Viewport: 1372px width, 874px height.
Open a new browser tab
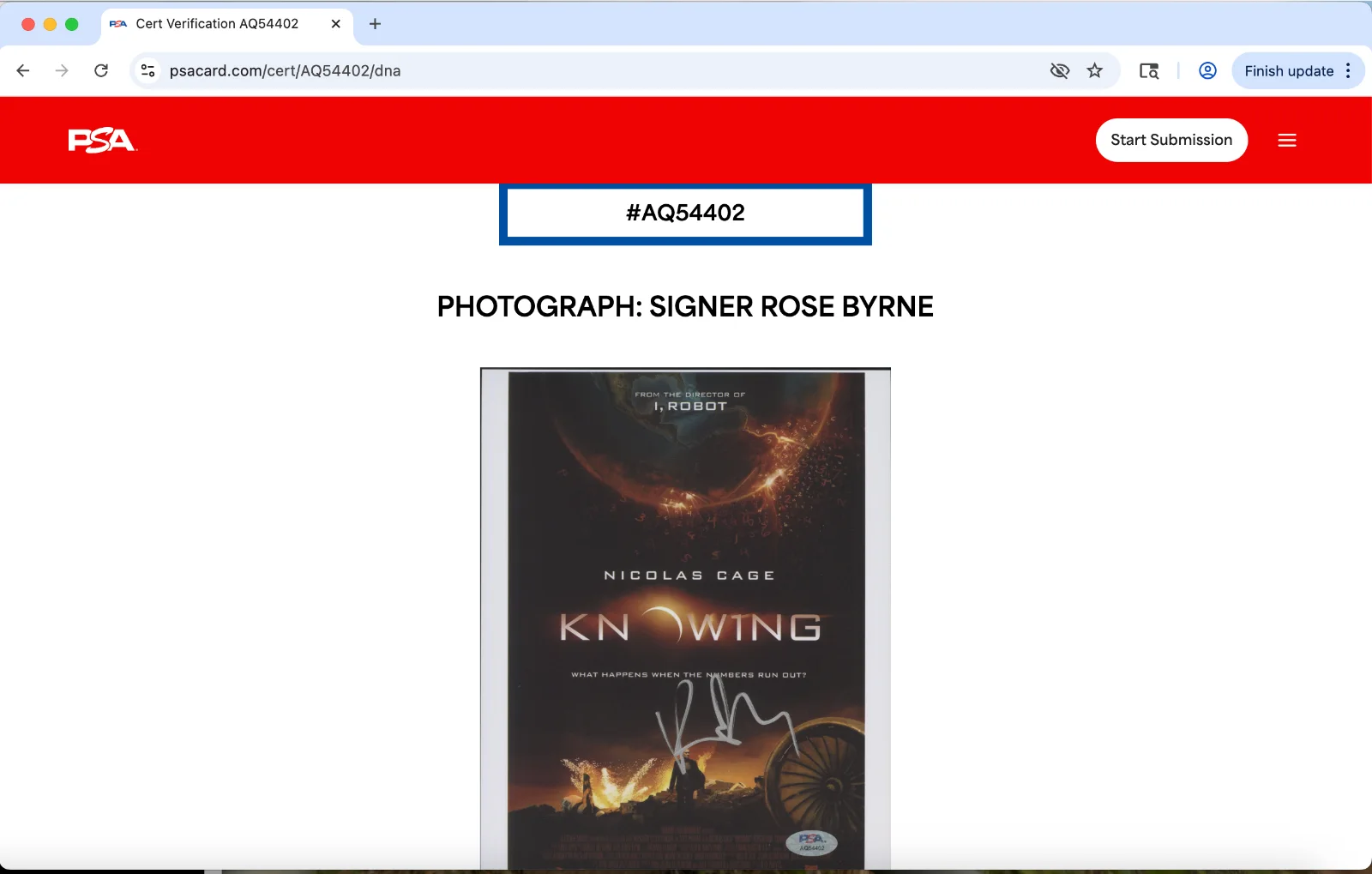[x=375, y=24]
